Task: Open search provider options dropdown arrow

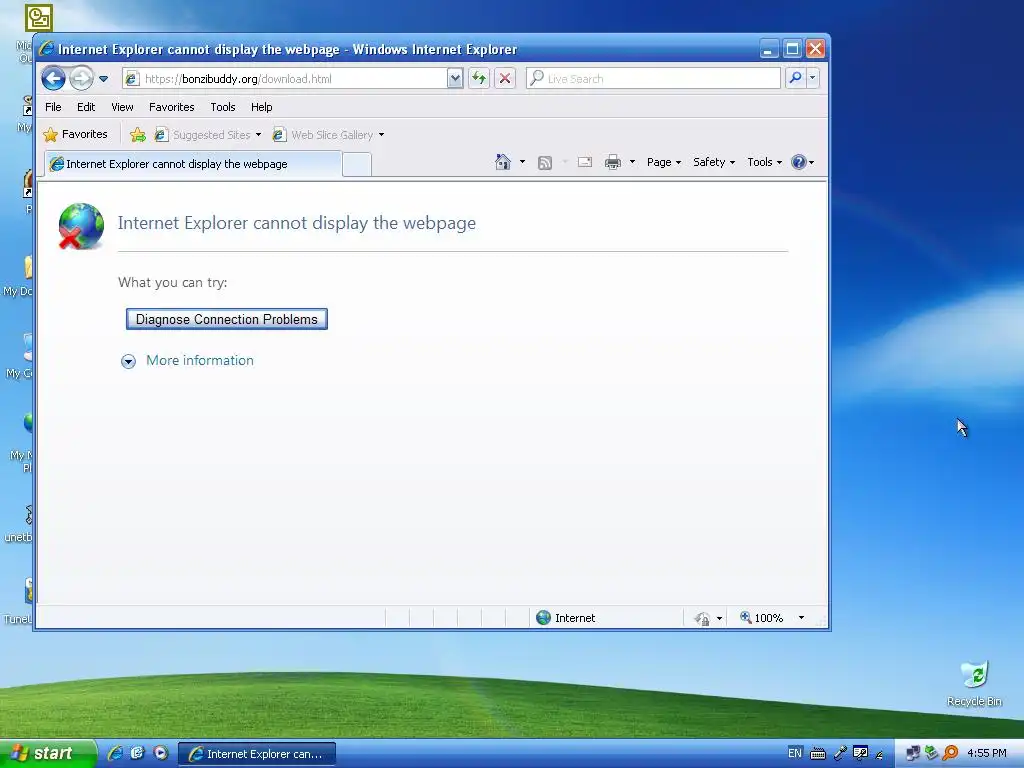Action: coord(812,78)
